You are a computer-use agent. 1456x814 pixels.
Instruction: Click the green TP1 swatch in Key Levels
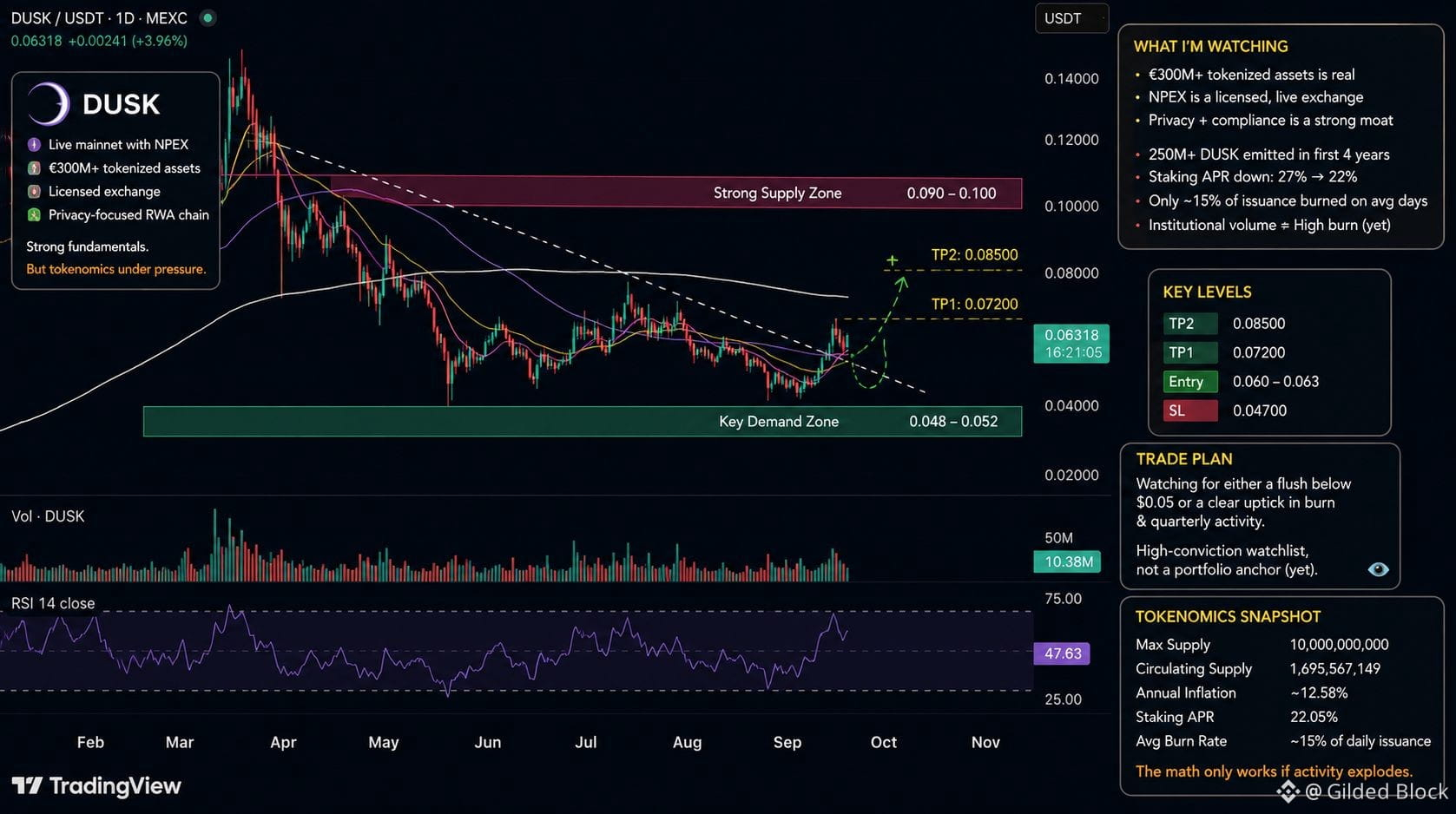pos(1190,352)
